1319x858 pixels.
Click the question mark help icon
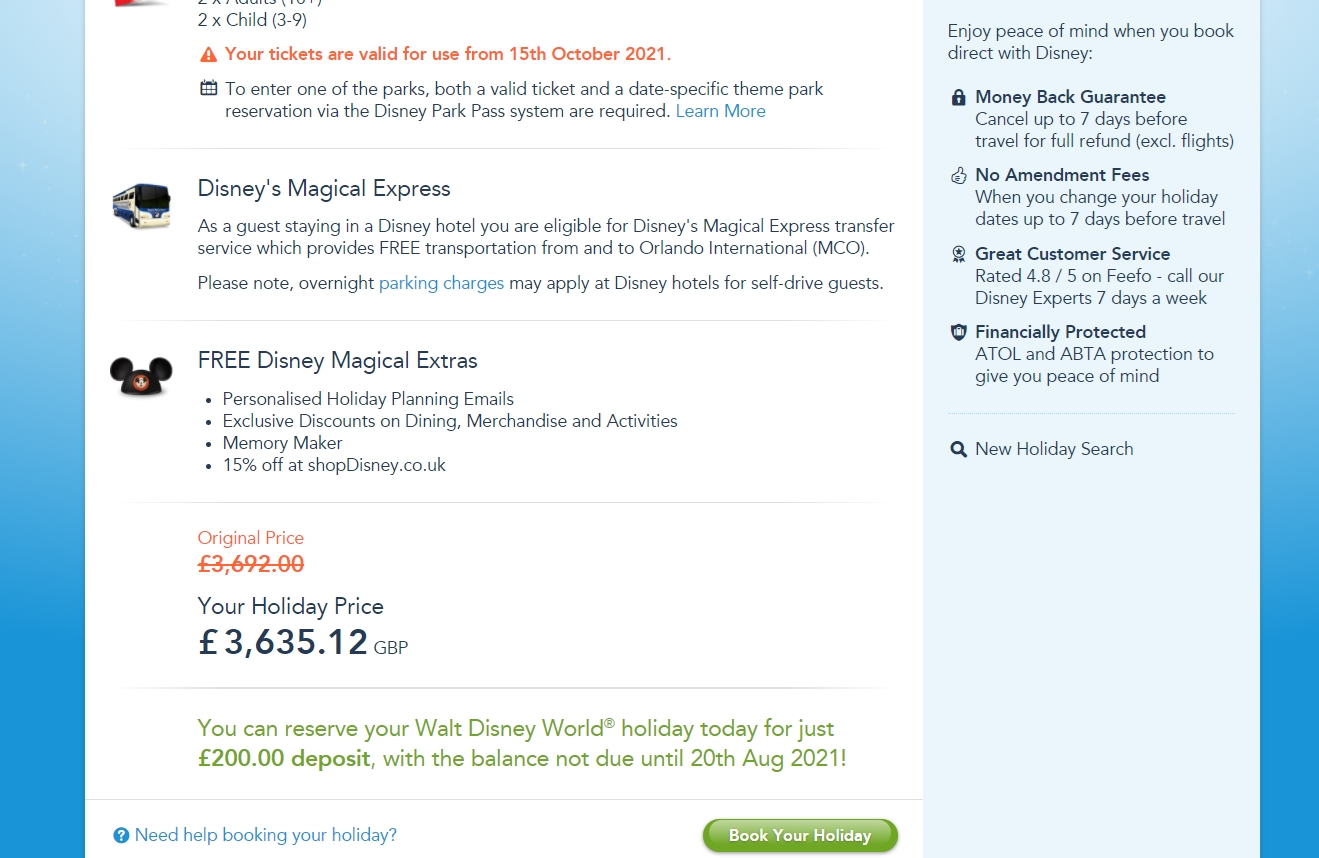point(121,835)
